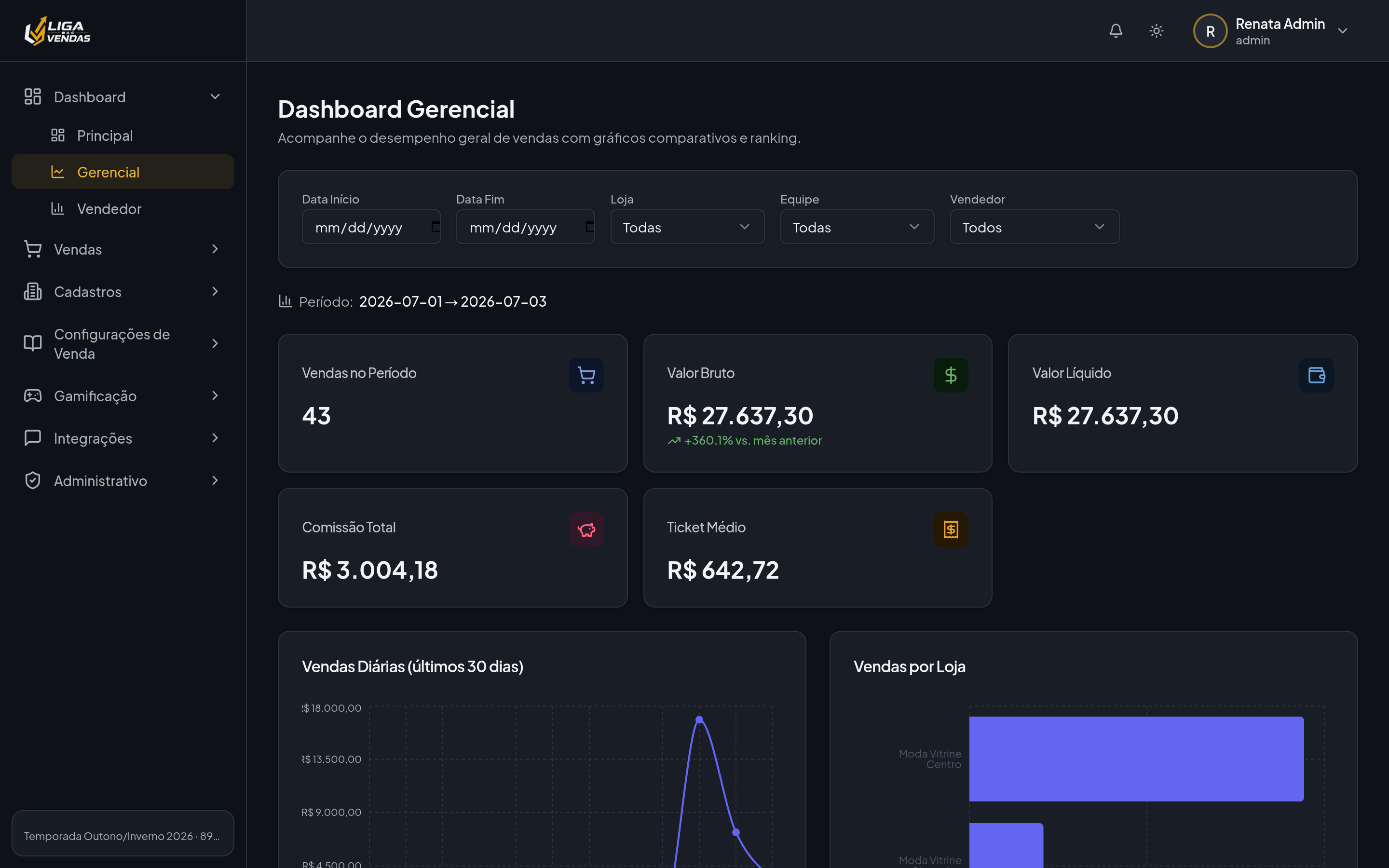Focus the Data Fim date field
1389x868 pixels.
526,227
